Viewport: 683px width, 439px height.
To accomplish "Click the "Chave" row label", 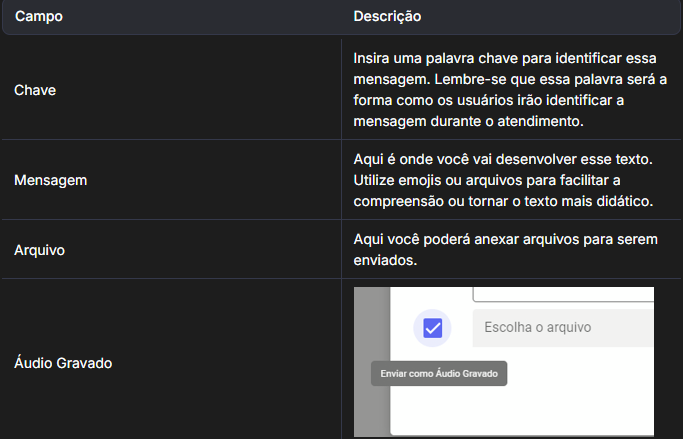I will [x=35, y=90].
